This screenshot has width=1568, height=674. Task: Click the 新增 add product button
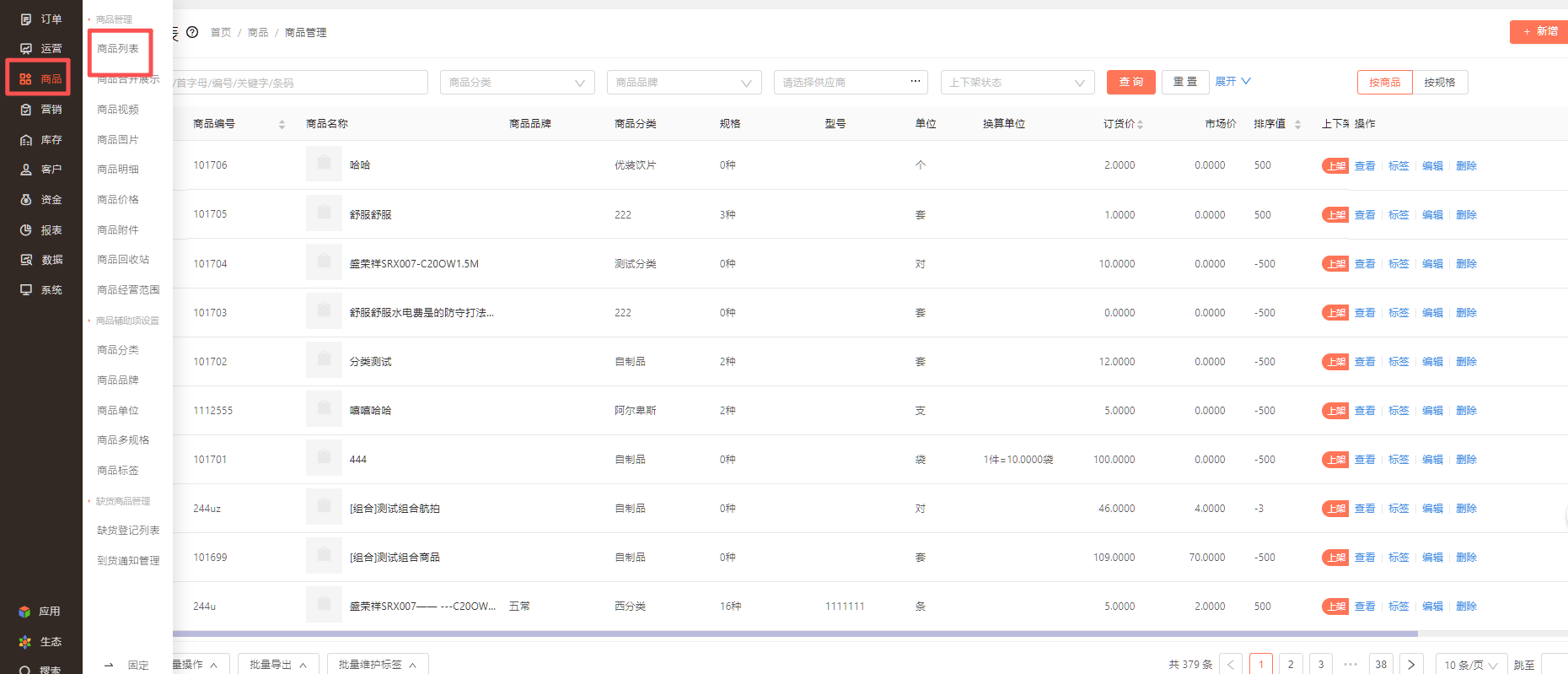(1539, 31)
